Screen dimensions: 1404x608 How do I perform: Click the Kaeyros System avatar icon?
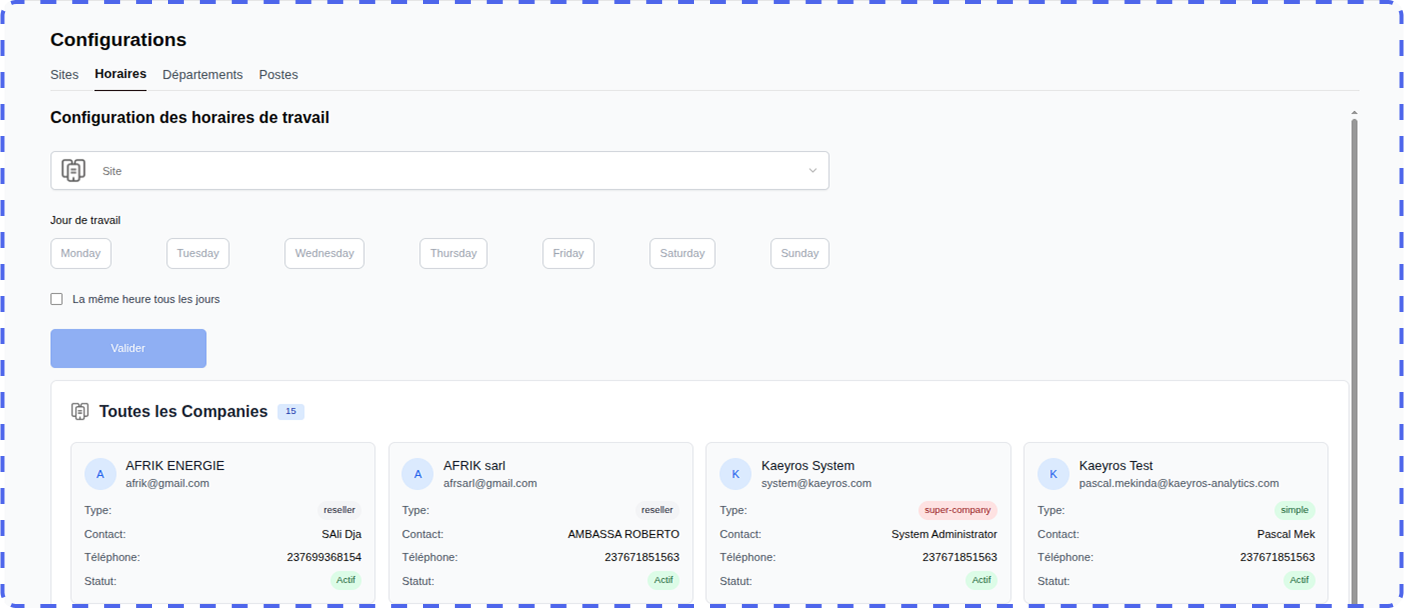(736, 474)
